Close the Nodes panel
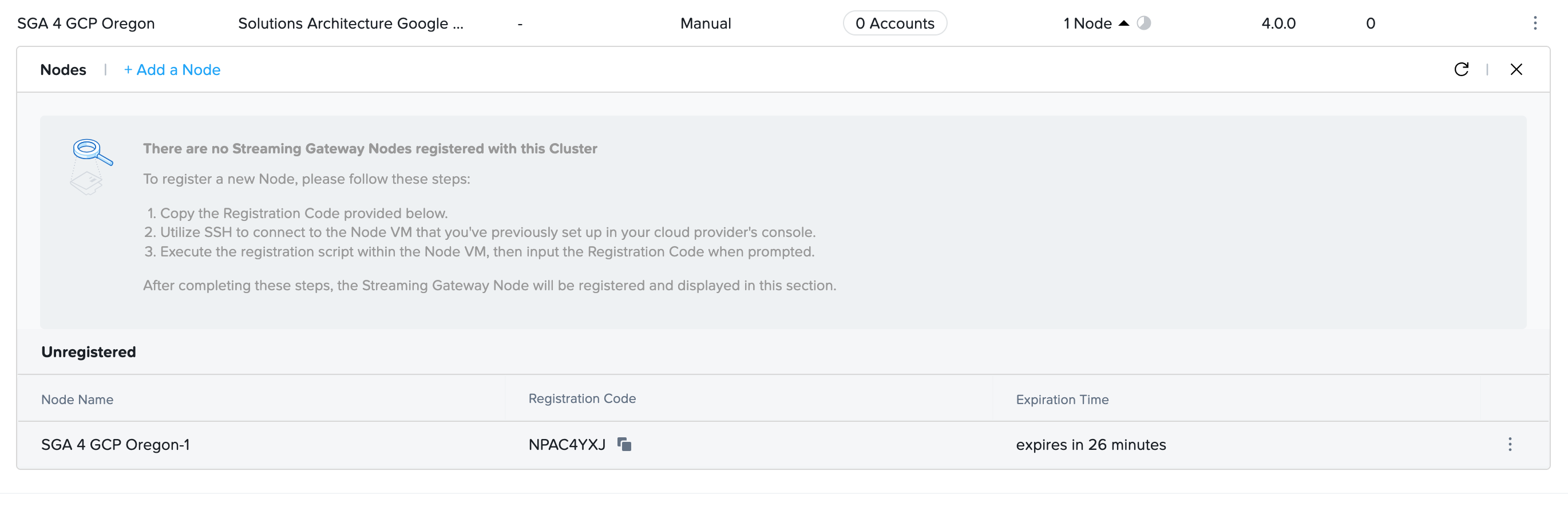 1516,69
